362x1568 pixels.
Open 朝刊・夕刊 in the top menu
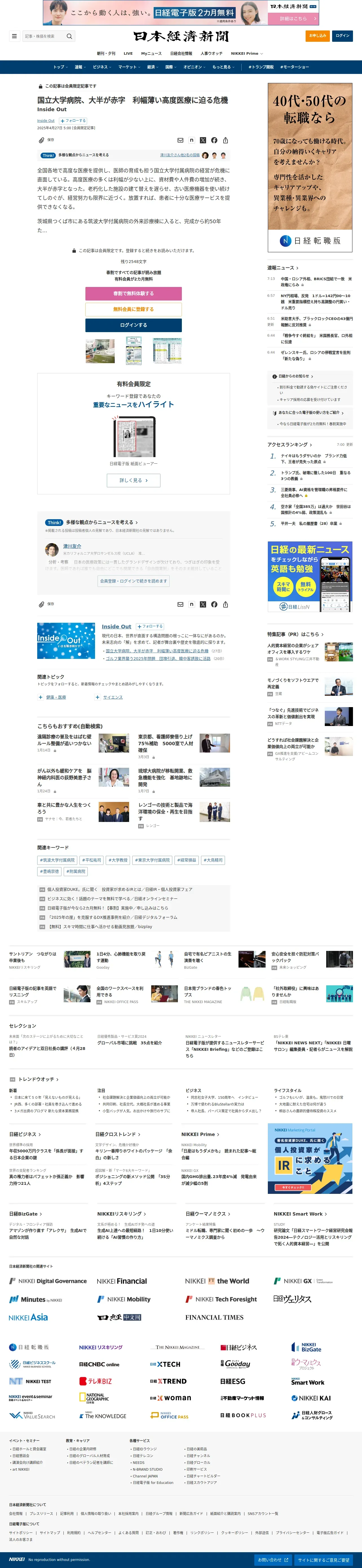point(106,54)
